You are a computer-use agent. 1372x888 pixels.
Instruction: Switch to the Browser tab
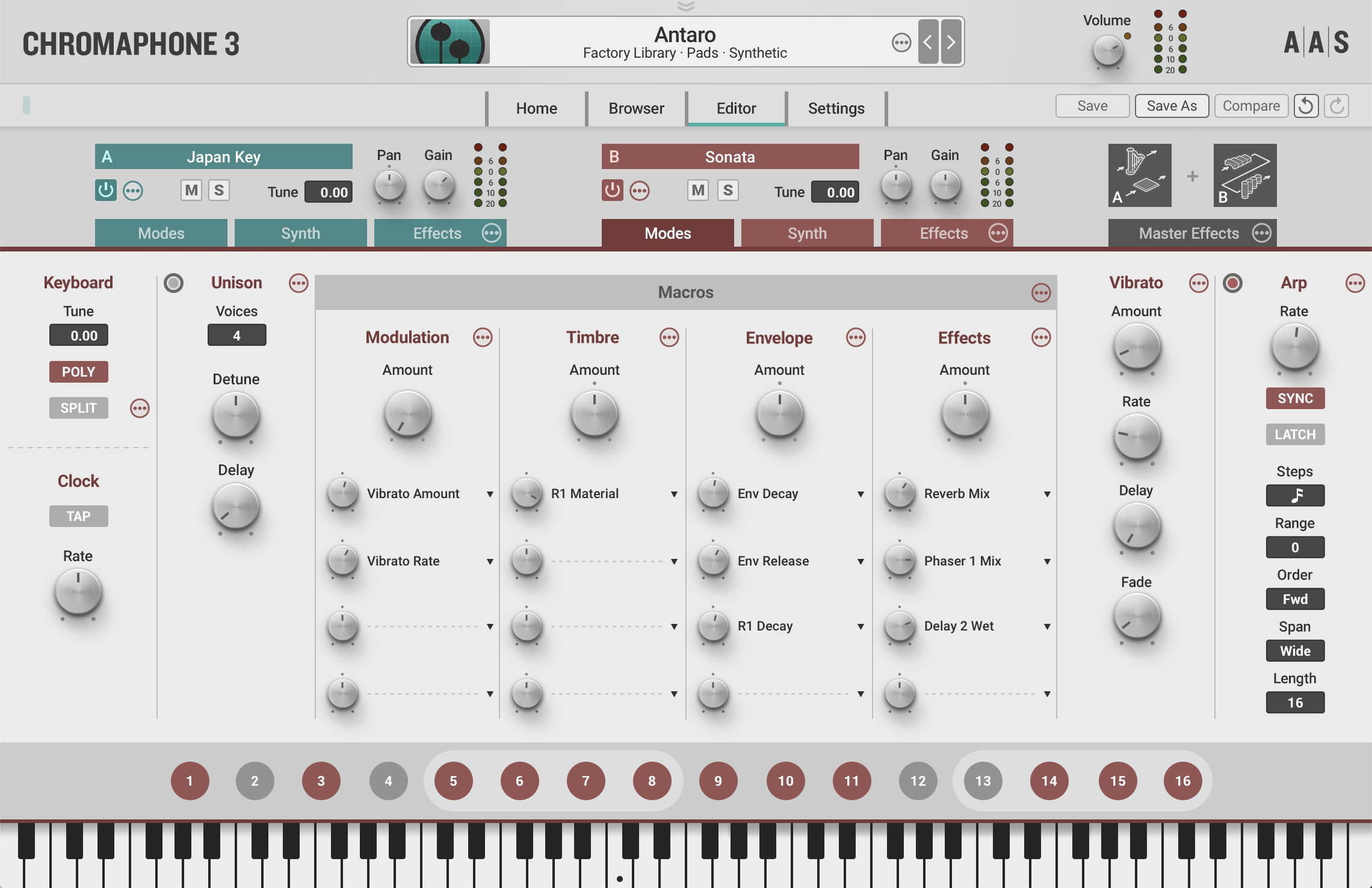coord(636,108)
